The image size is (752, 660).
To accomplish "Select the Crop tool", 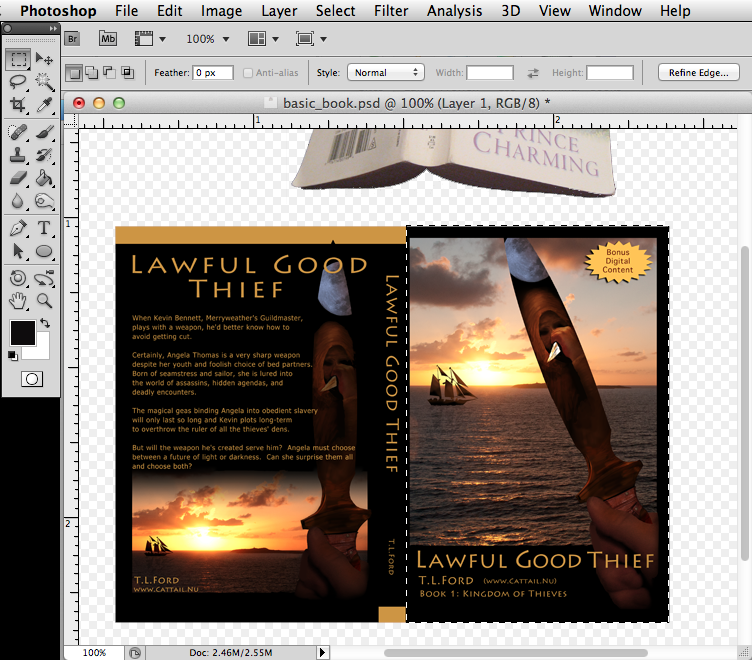I will pos(18,104).
